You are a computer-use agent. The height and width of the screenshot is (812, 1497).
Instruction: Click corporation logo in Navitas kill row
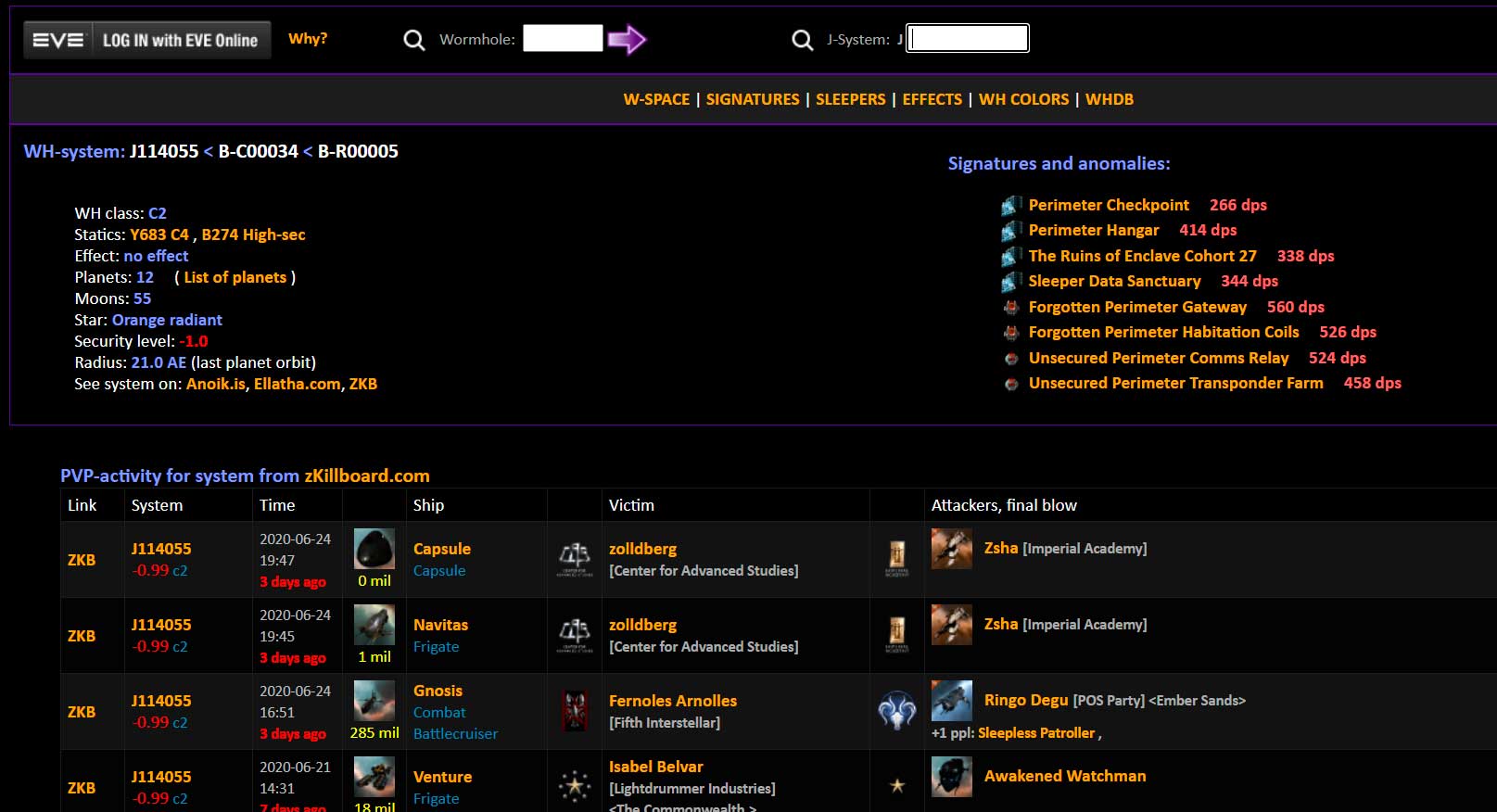pyautogui.click(x=575, y=635)
